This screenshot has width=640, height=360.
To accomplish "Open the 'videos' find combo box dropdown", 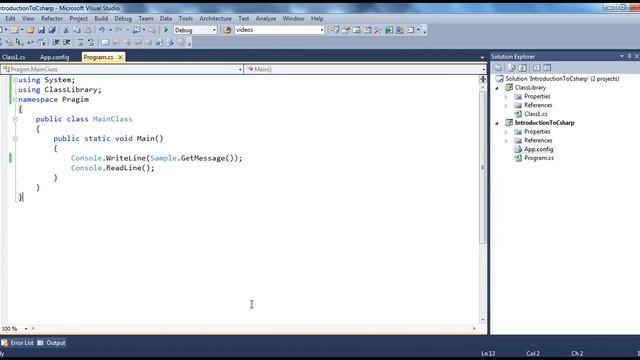I will (x=322, y=30).
